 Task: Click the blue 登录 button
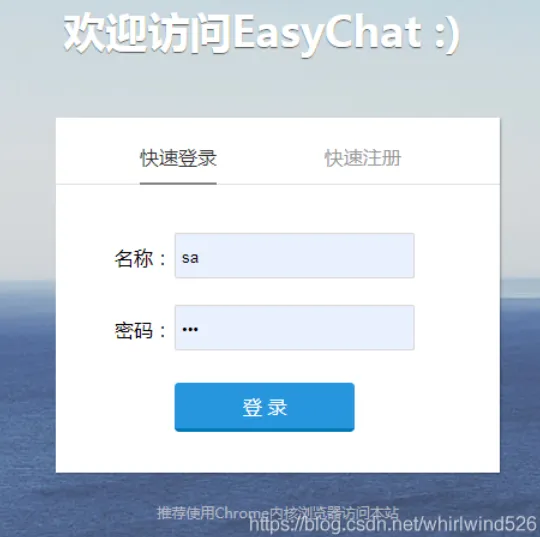pos(264,407)
